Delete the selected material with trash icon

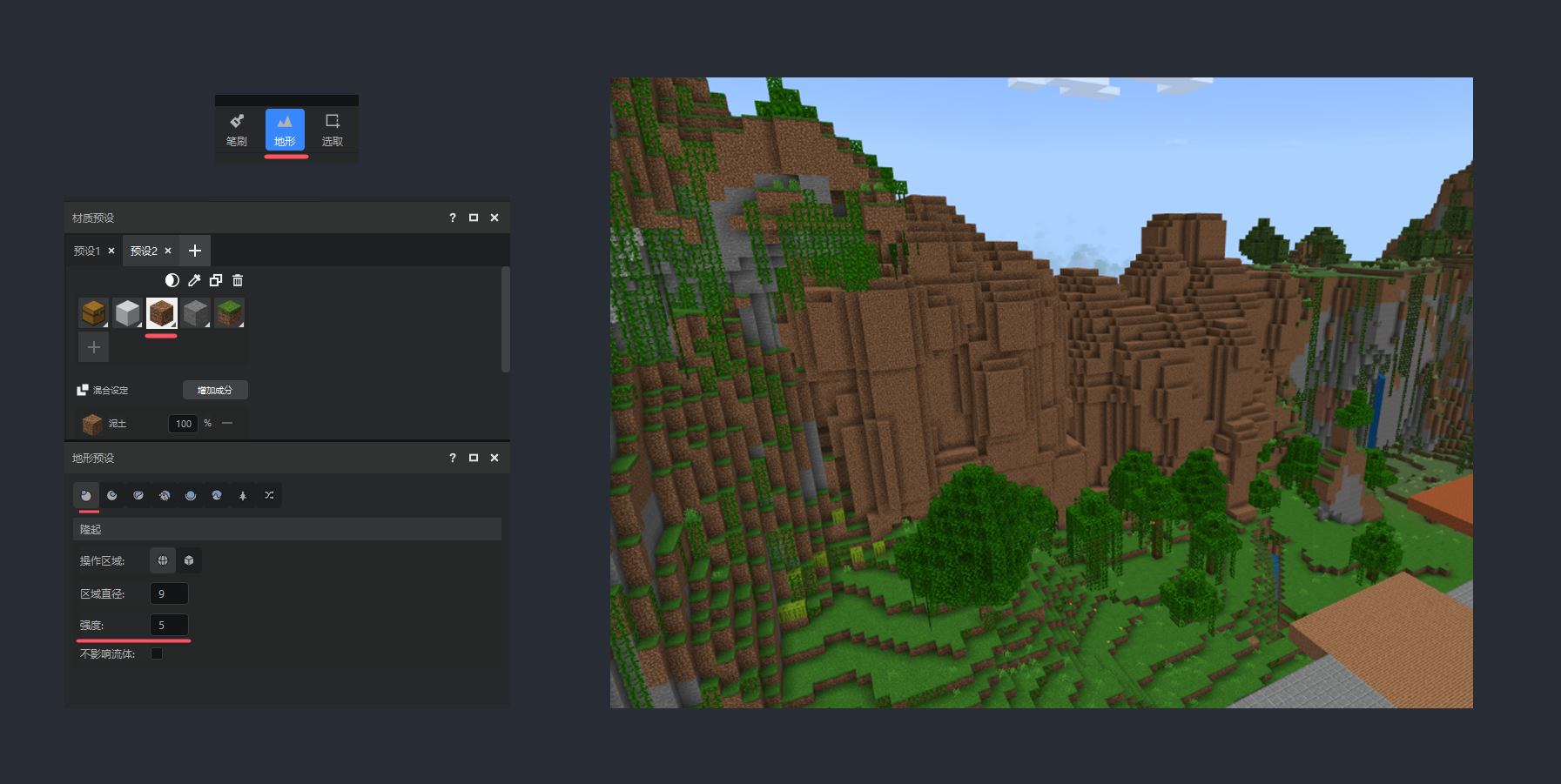click(x=238, y=280)
